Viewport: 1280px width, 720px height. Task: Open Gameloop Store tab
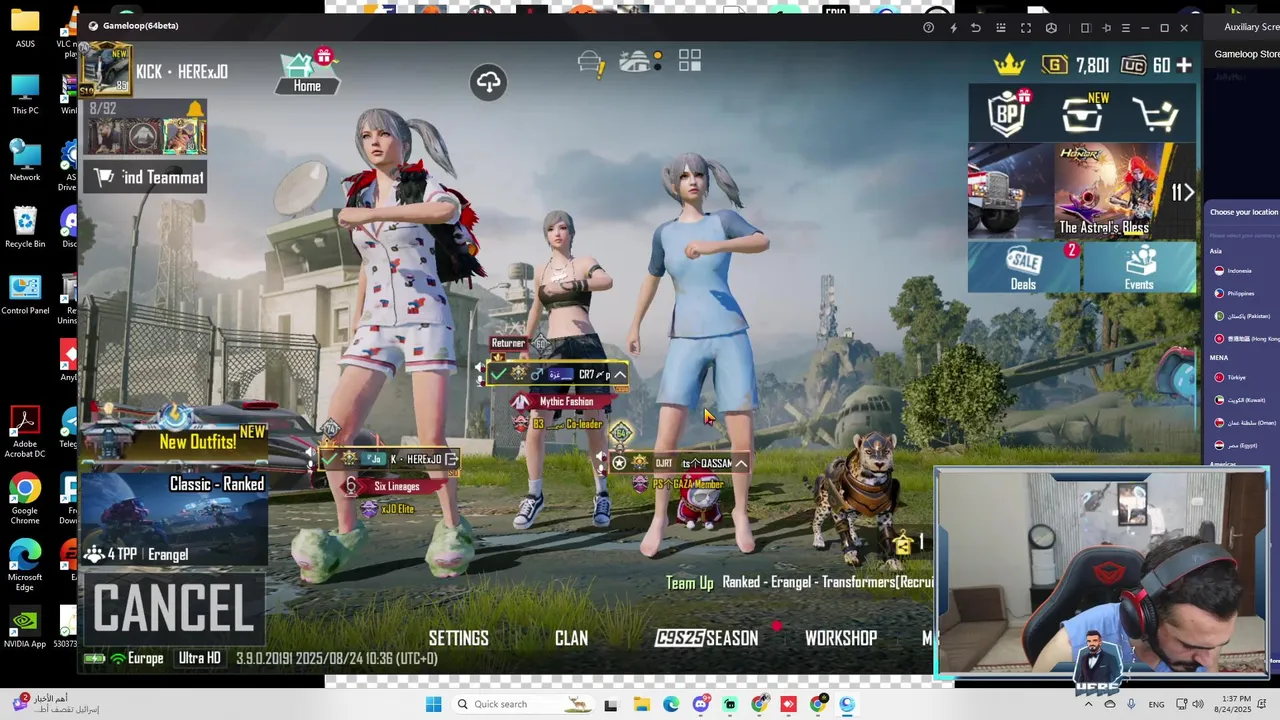[1246, 54]
